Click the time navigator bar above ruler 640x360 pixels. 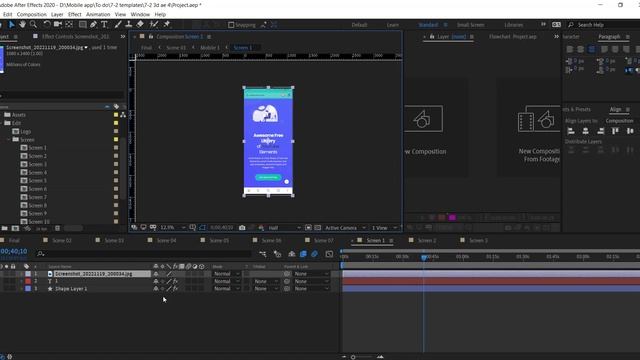pos(490,251)
